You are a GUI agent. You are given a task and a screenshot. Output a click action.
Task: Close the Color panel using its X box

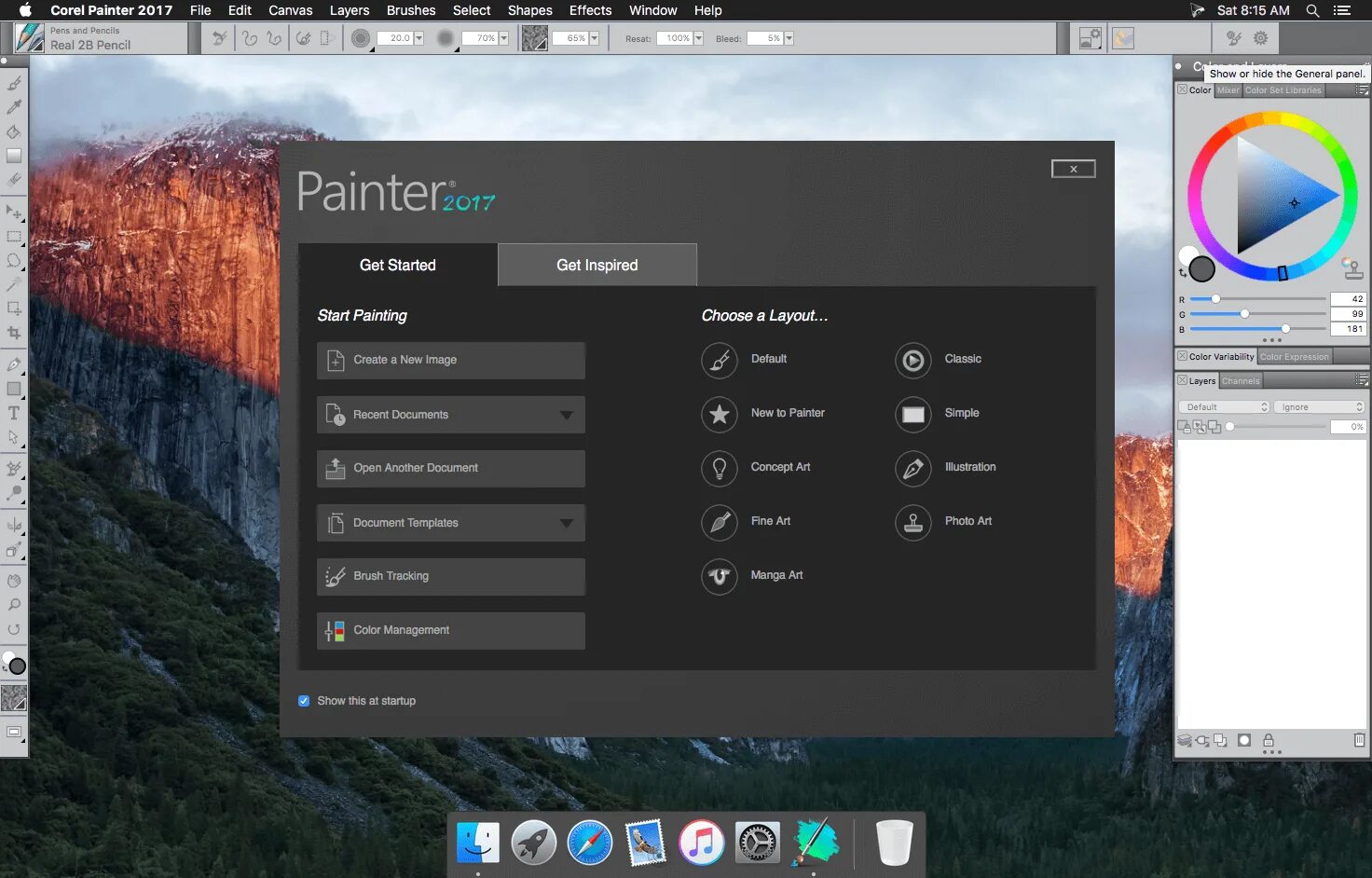tap(1182, 89)
